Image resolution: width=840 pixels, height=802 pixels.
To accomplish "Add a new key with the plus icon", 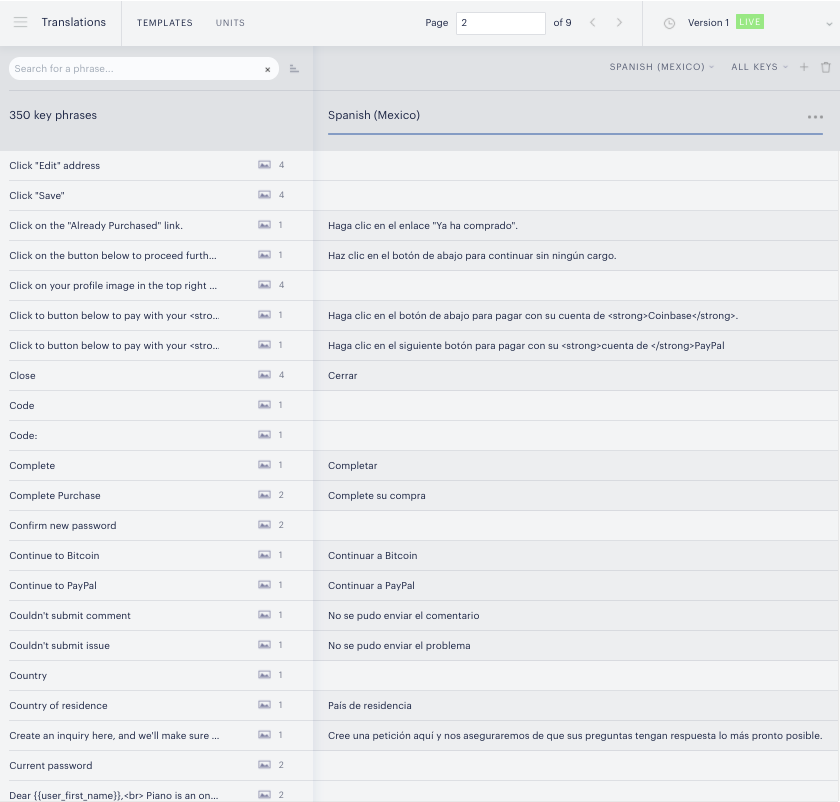I will pyautogui.click(x=804, y=67).
